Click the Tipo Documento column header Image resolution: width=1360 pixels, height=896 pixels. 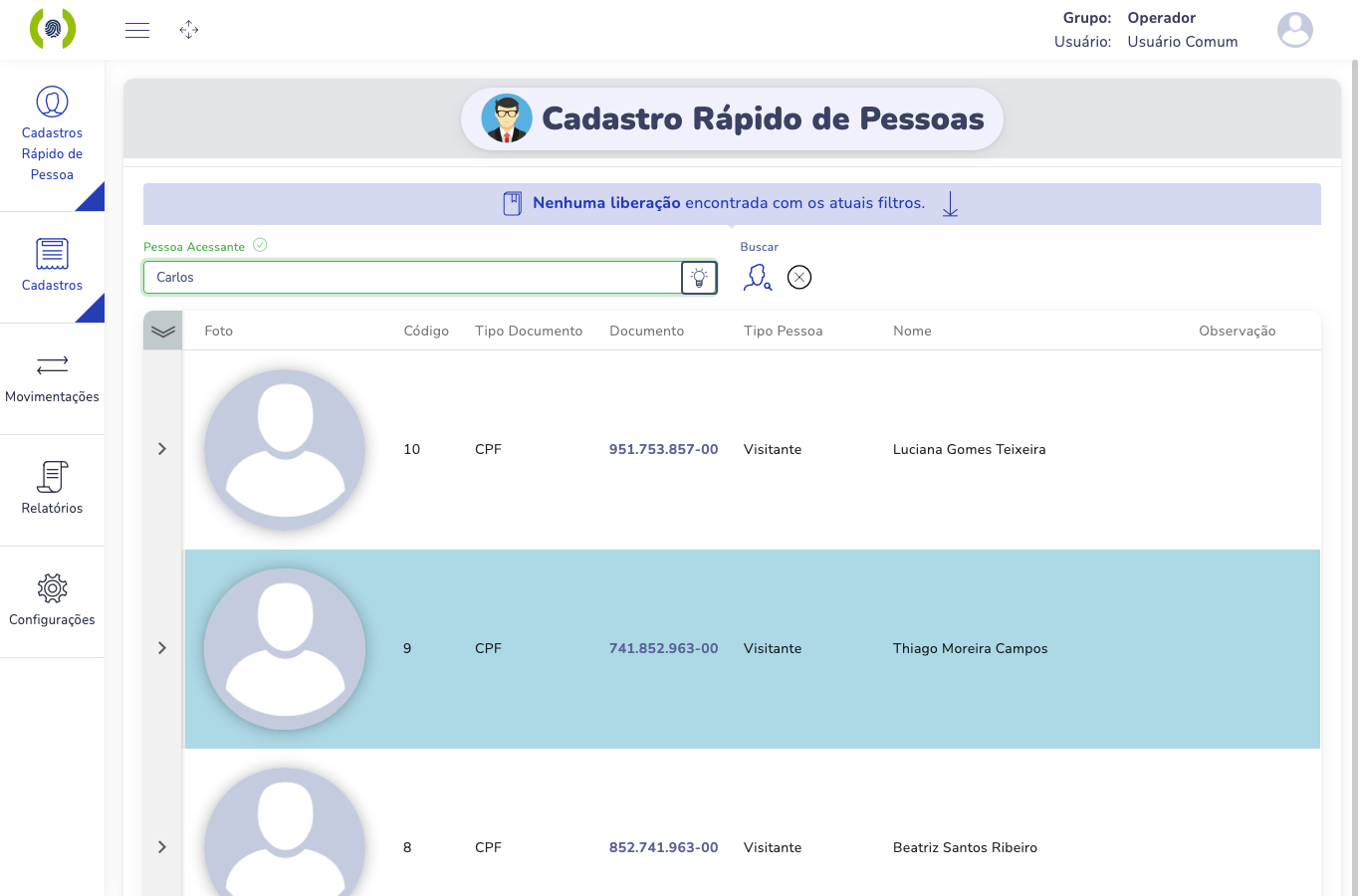point(529,331)
